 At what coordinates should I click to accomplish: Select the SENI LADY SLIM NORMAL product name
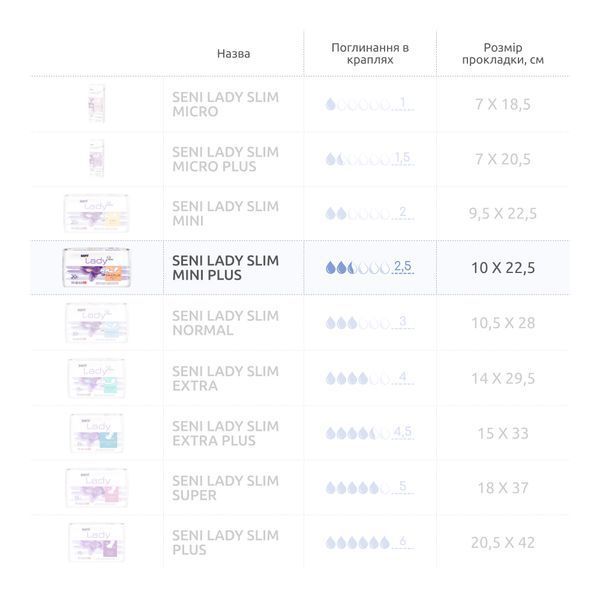(x=225, y=323)
